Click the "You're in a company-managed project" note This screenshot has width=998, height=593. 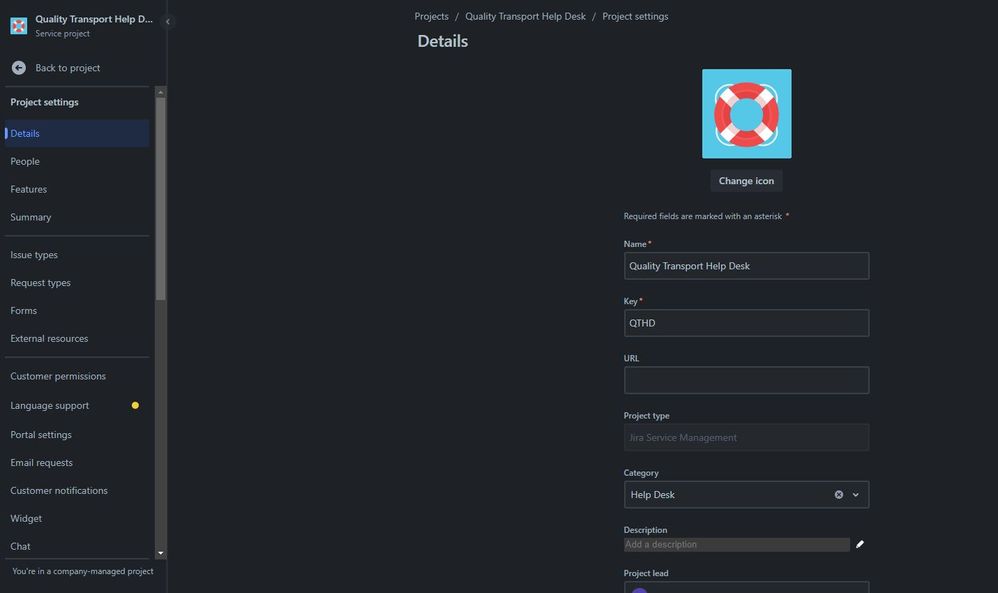pos(83,571)
